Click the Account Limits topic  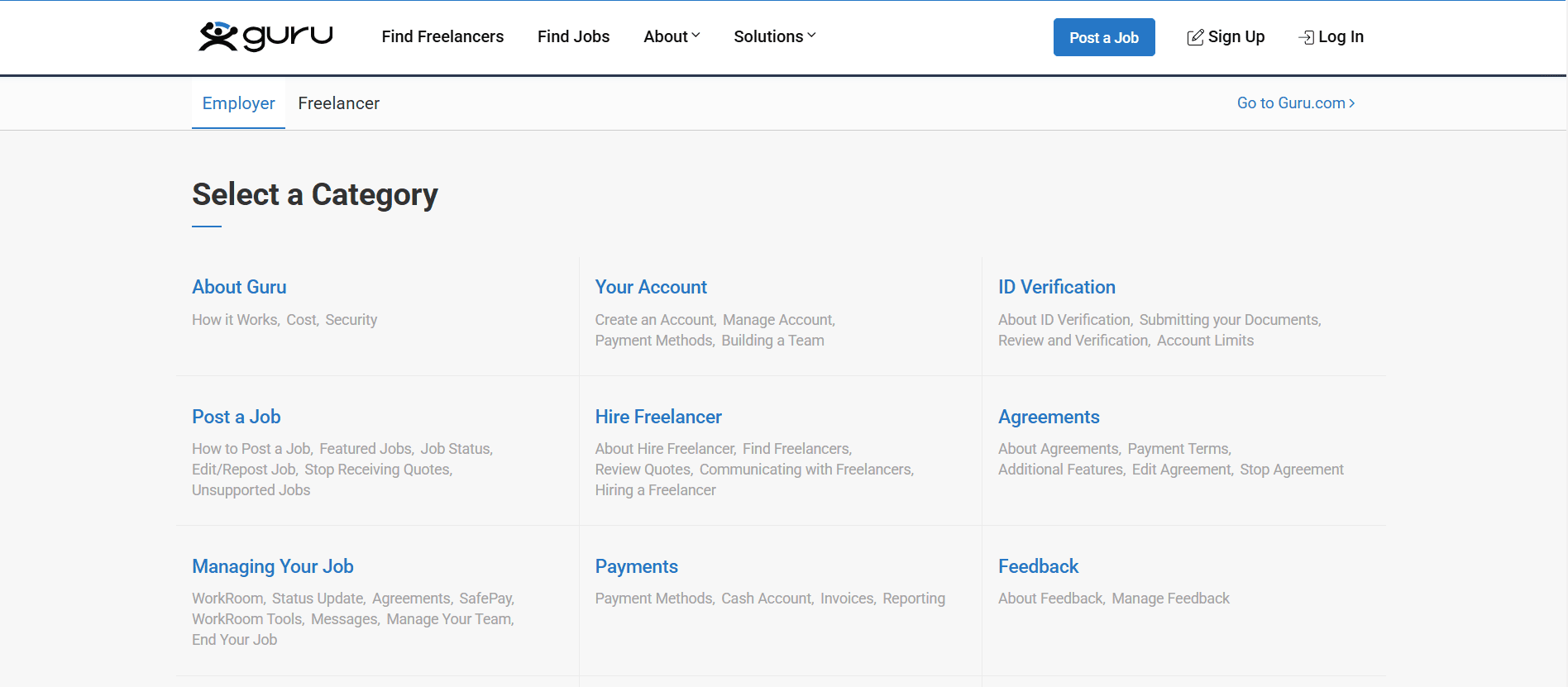click(x=1205, y=341)
